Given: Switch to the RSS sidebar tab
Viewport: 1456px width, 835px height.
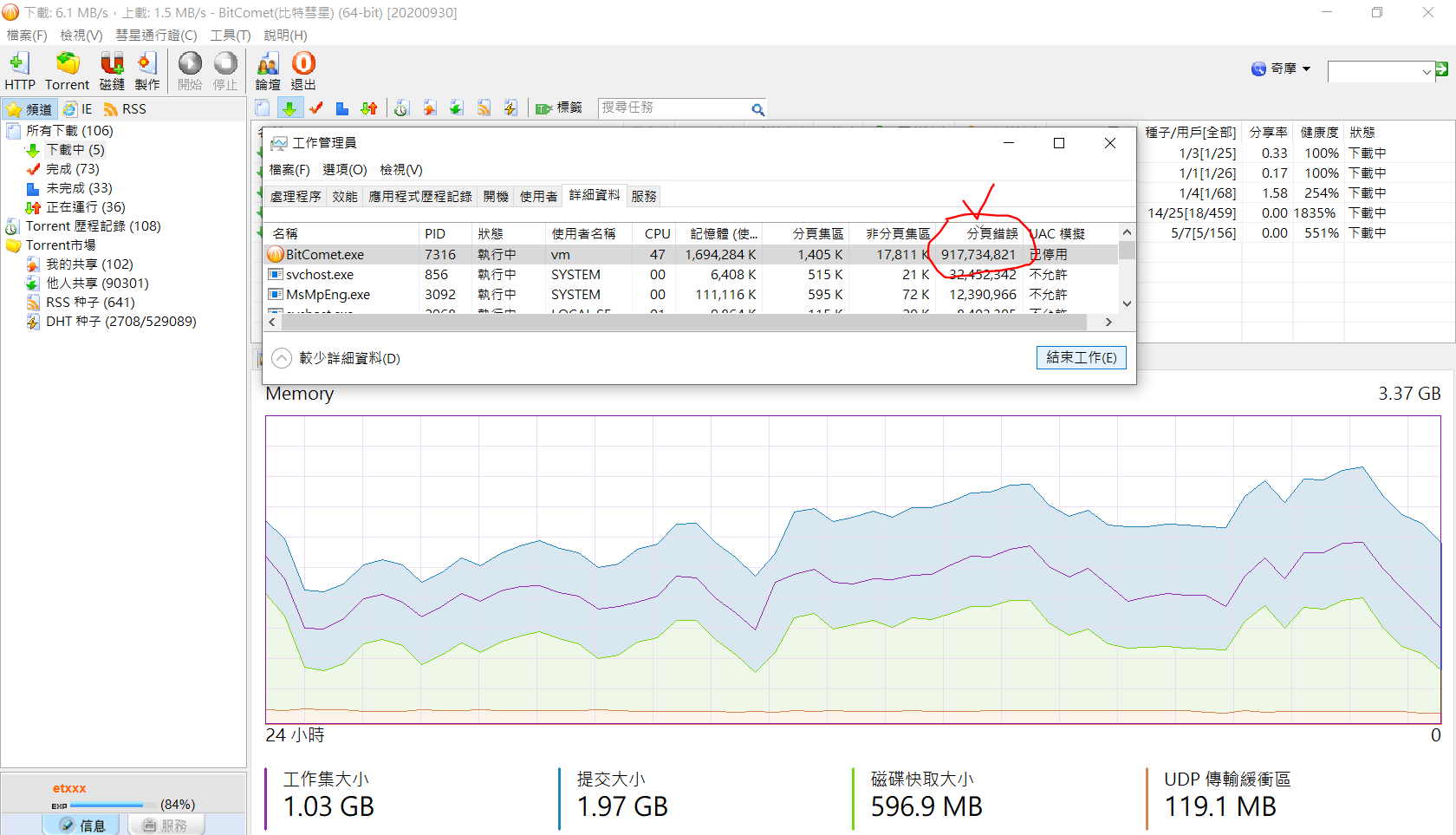Looking at the screenshot, I should click(125, 109).
